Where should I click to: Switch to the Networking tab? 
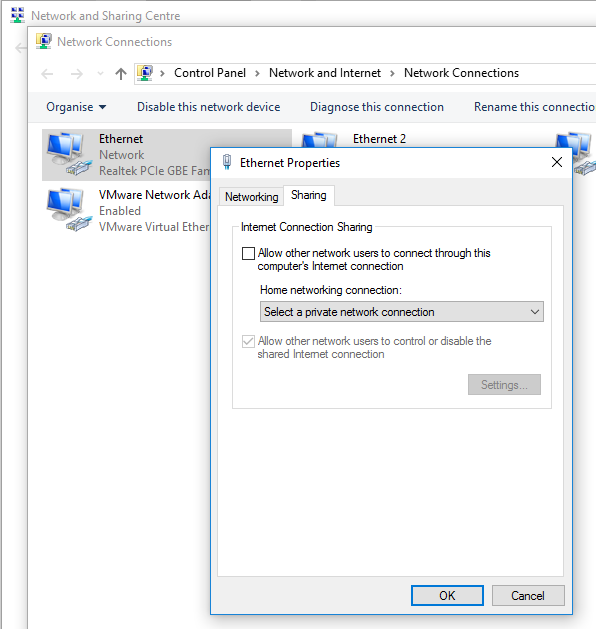click(x=251, y=197)
